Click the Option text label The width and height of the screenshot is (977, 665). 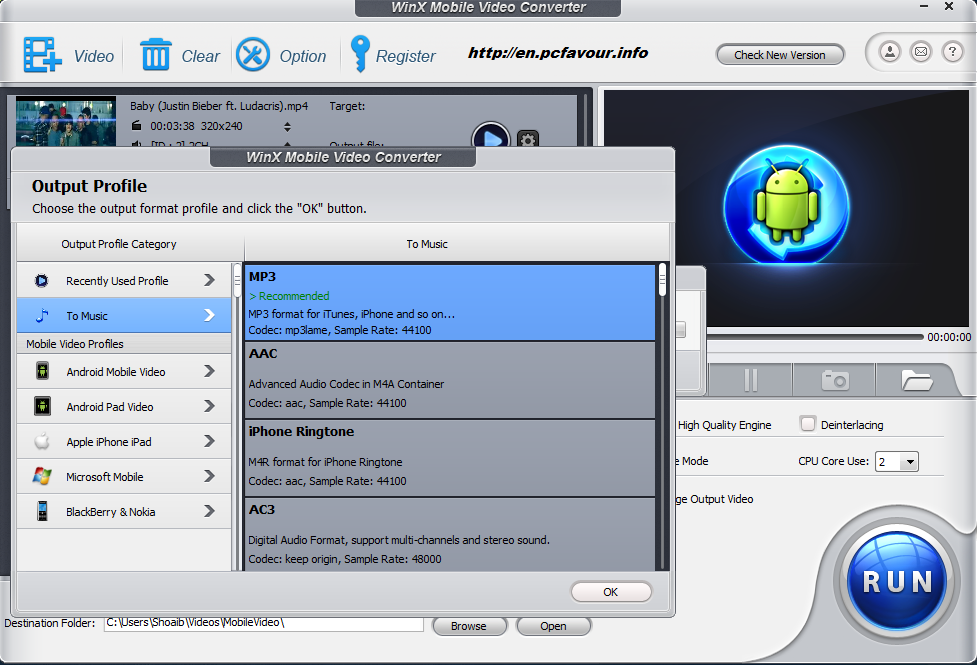(x=303, y=56)
